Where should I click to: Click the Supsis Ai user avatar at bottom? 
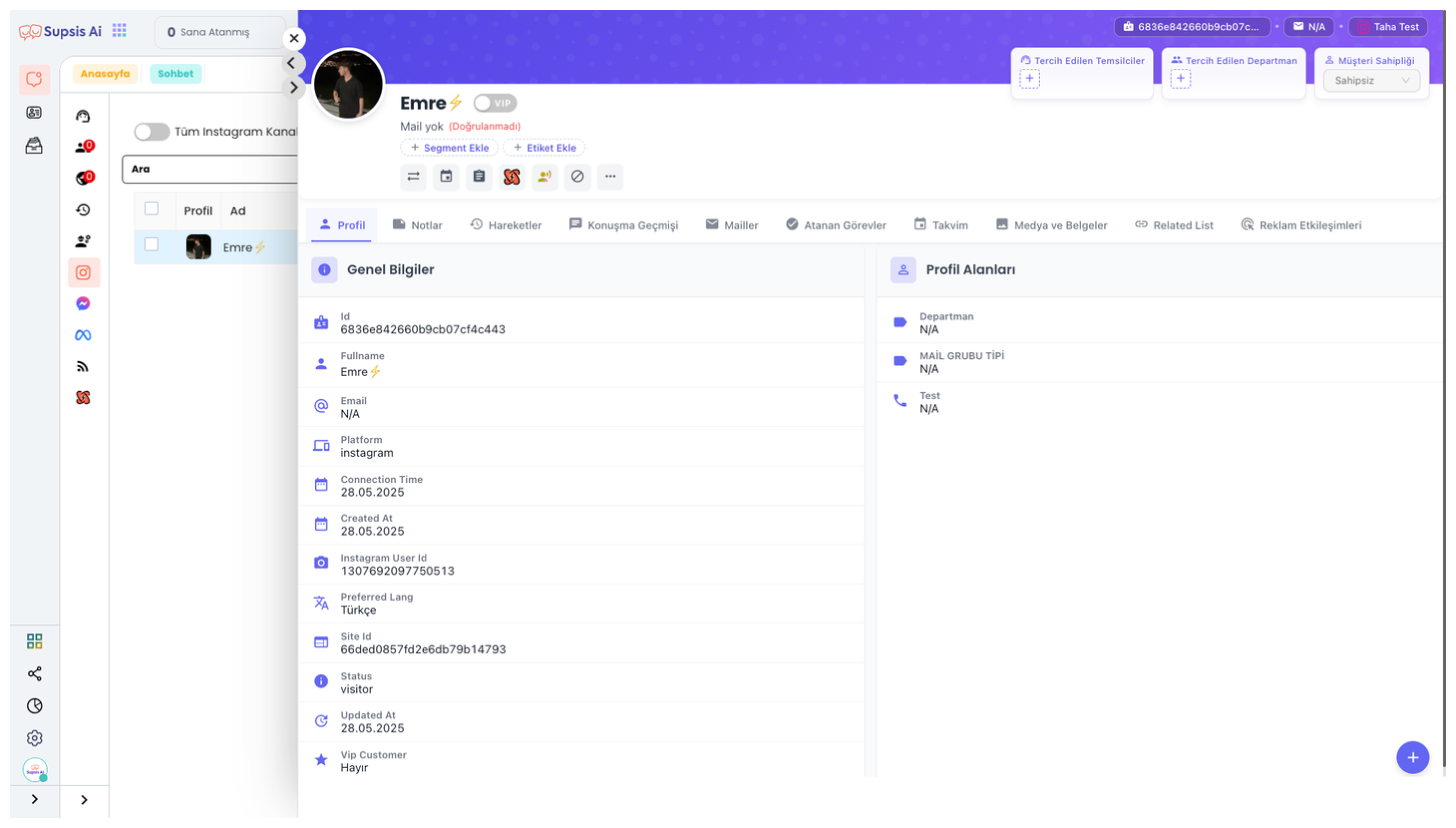click(35, 769)
